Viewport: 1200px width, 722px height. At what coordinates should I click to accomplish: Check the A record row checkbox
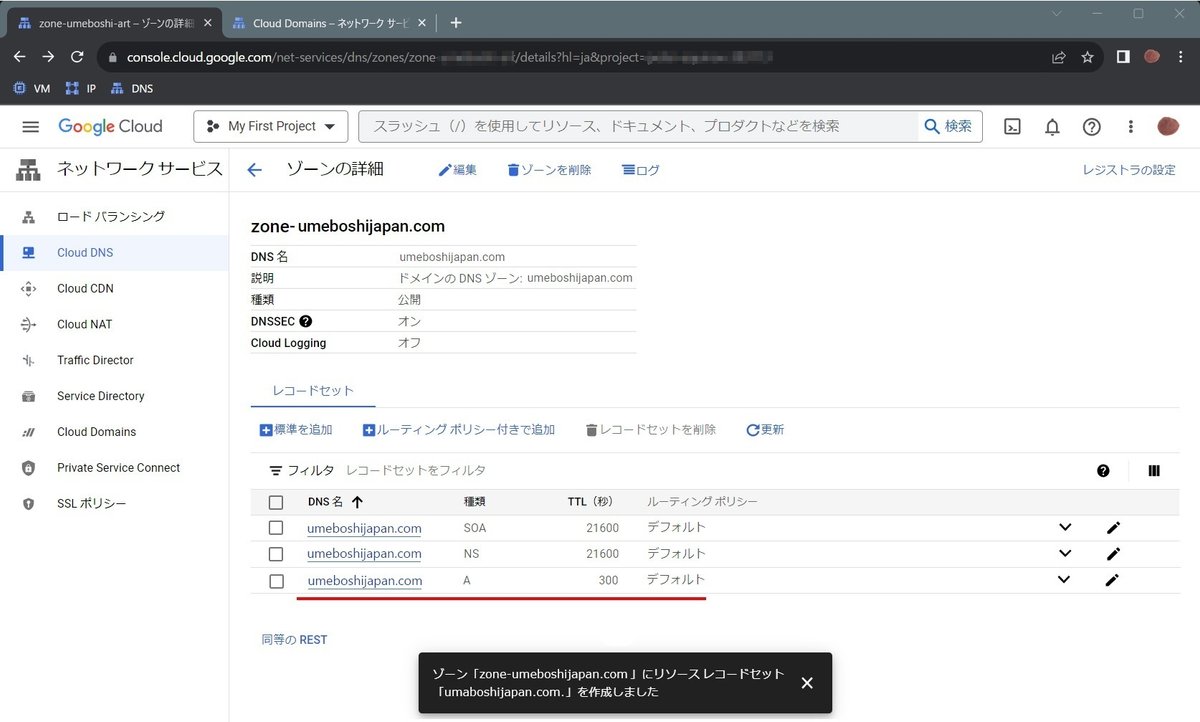276,581
